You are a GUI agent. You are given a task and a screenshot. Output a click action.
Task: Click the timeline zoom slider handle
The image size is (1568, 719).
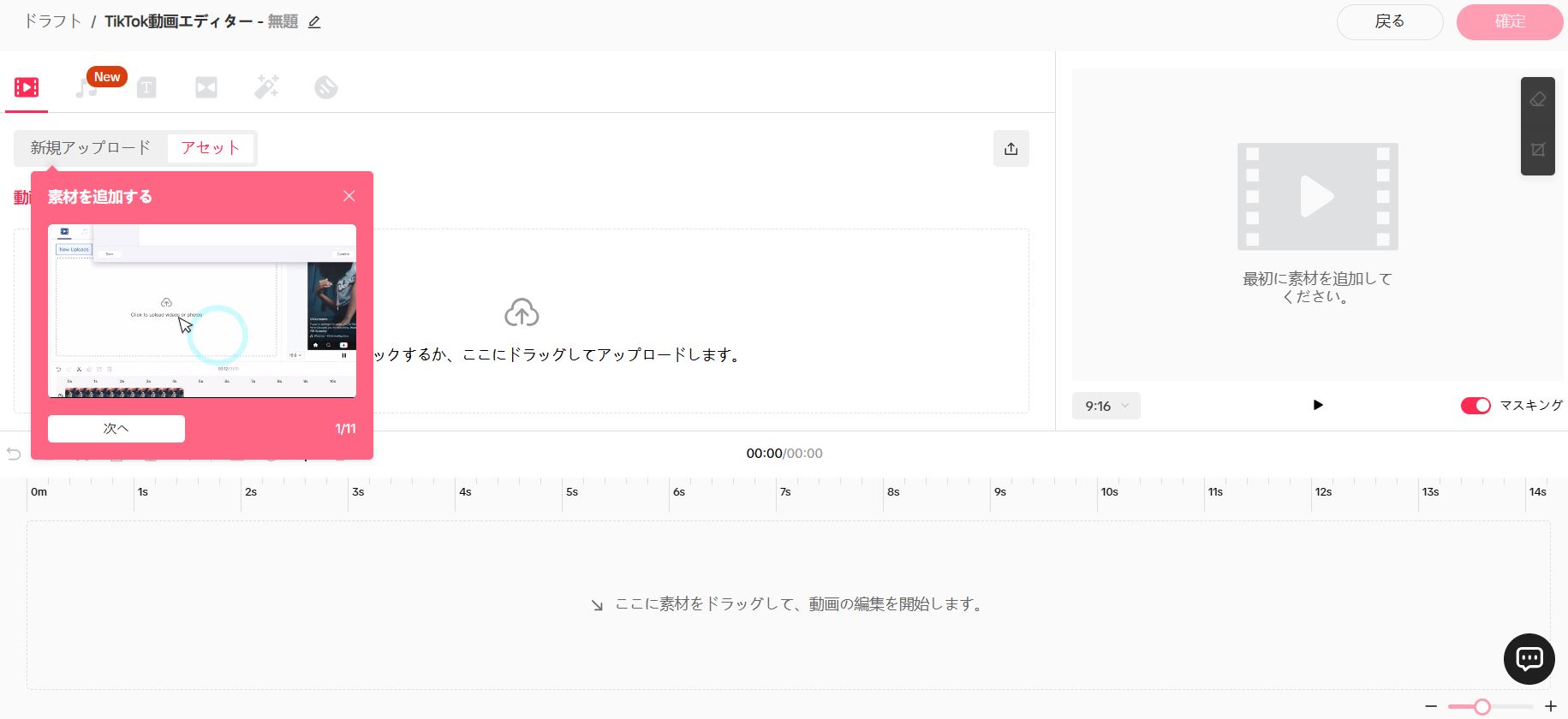tap(1482, 706)
